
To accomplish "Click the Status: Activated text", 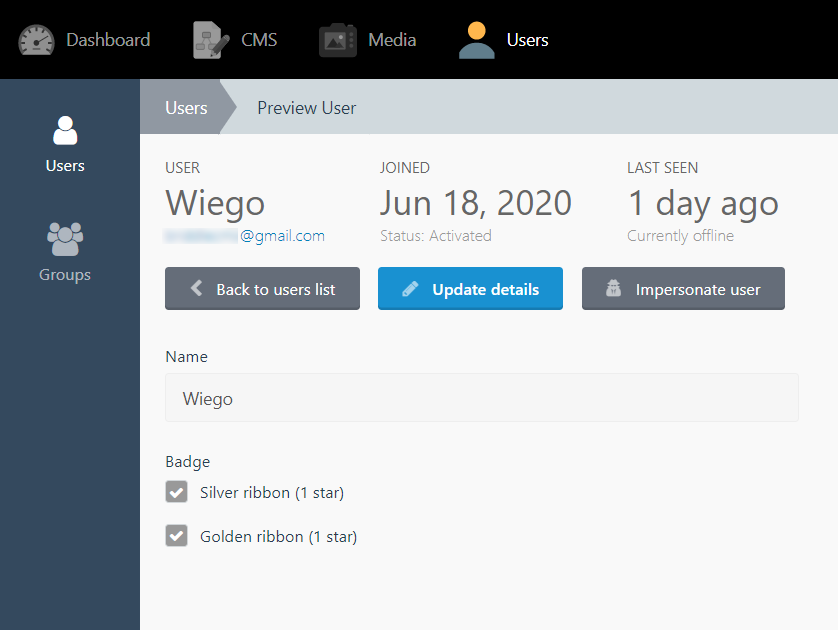I will pyautogui.click(x=436, y=236).
